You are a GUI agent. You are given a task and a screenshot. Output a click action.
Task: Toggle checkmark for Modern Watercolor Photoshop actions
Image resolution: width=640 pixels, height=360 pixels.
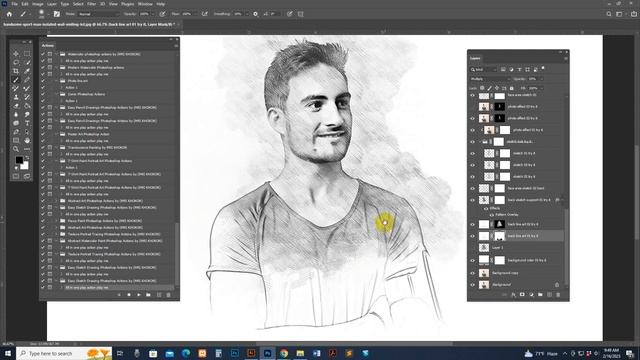pos(43,67)
